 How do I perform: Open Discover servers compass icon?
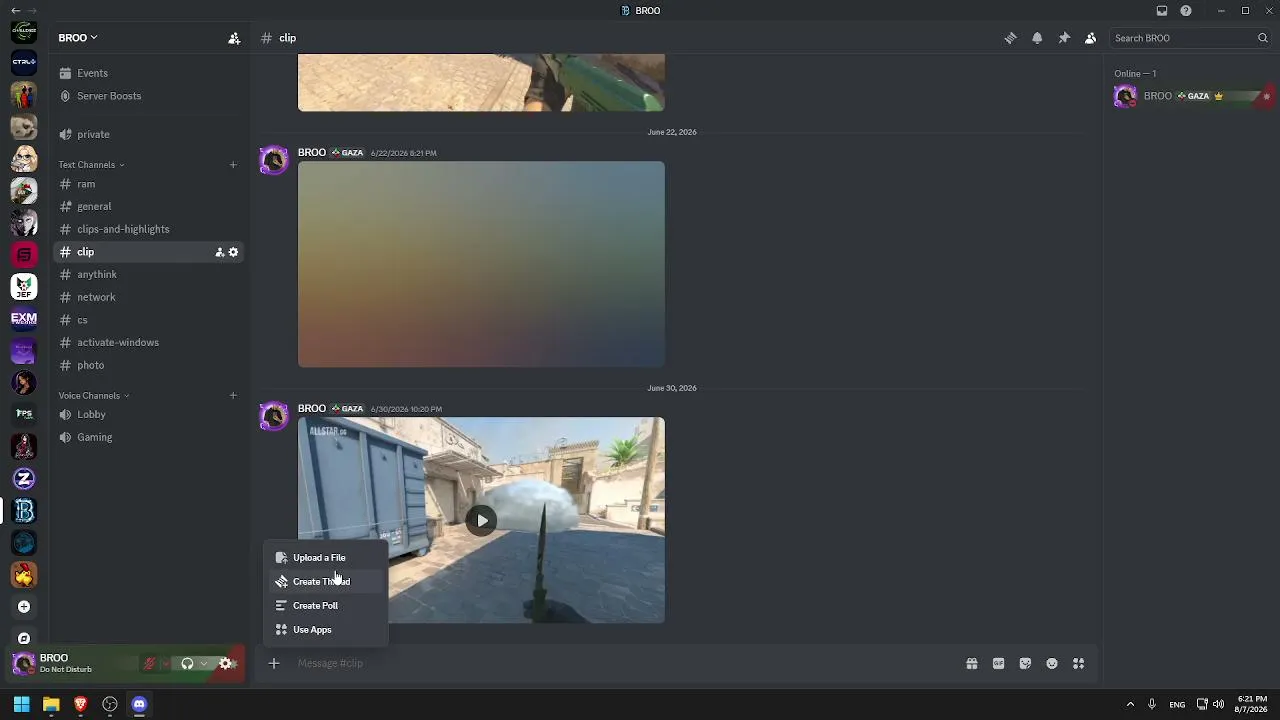[x=24, y=638]
